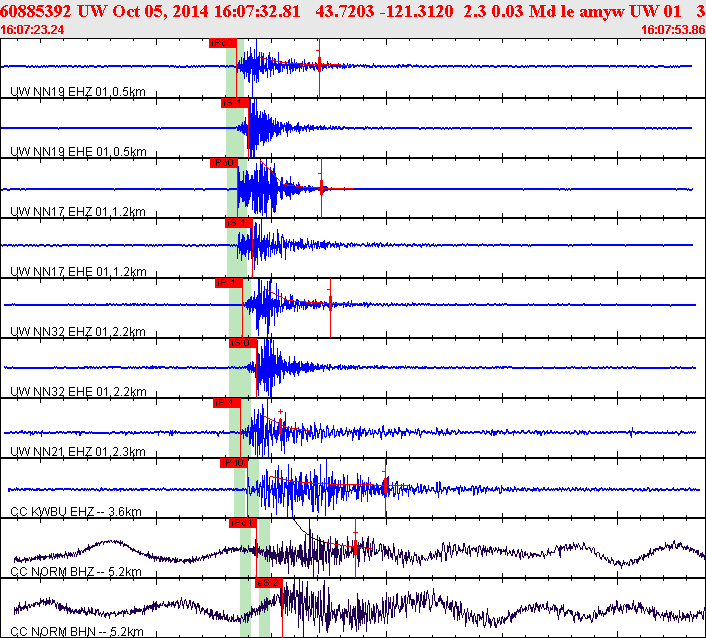Image resolution: width=706 pixels, height=638 pixels.
Task: Click the red coda end marker on KWBU trace
Action: click(386, 486)
